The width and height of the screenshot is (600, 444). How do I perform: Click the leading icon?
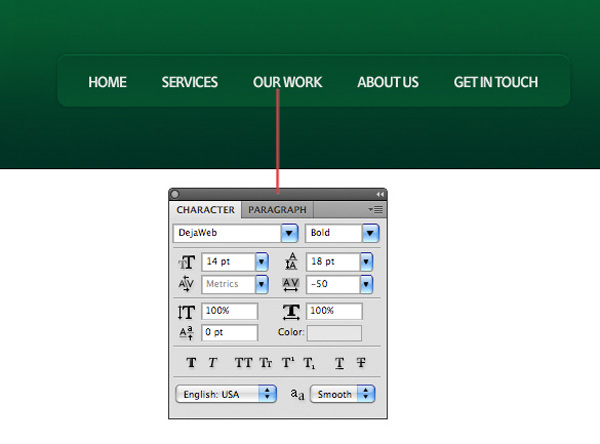point(291,261)
